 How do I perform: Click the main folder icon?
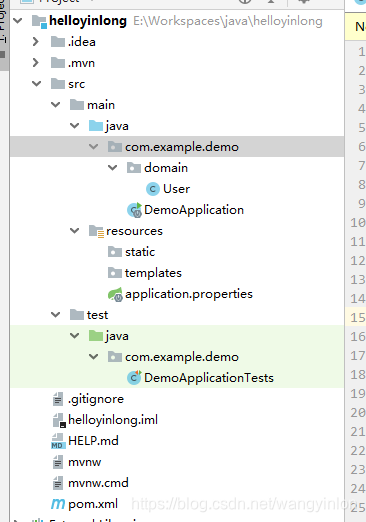pyautogui.click(x=77, y=105)
